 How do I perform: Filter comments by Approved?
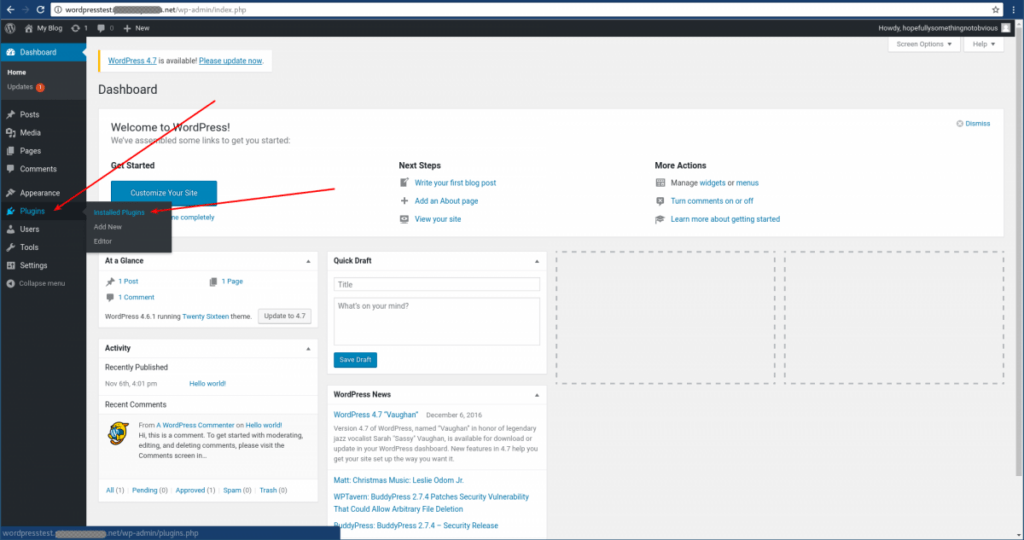[x=190, y=490]
